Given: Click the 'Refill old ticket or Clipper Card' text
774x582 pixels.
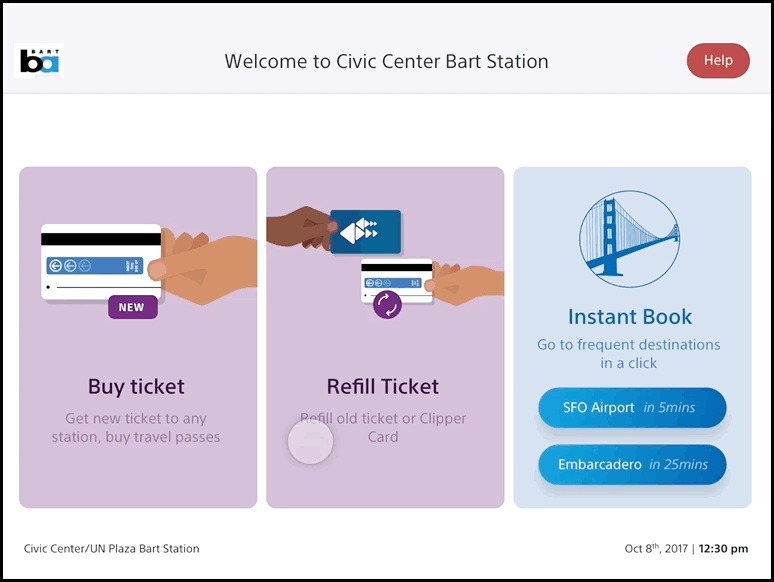Looking at the screenshot, I should pos(385,428).
